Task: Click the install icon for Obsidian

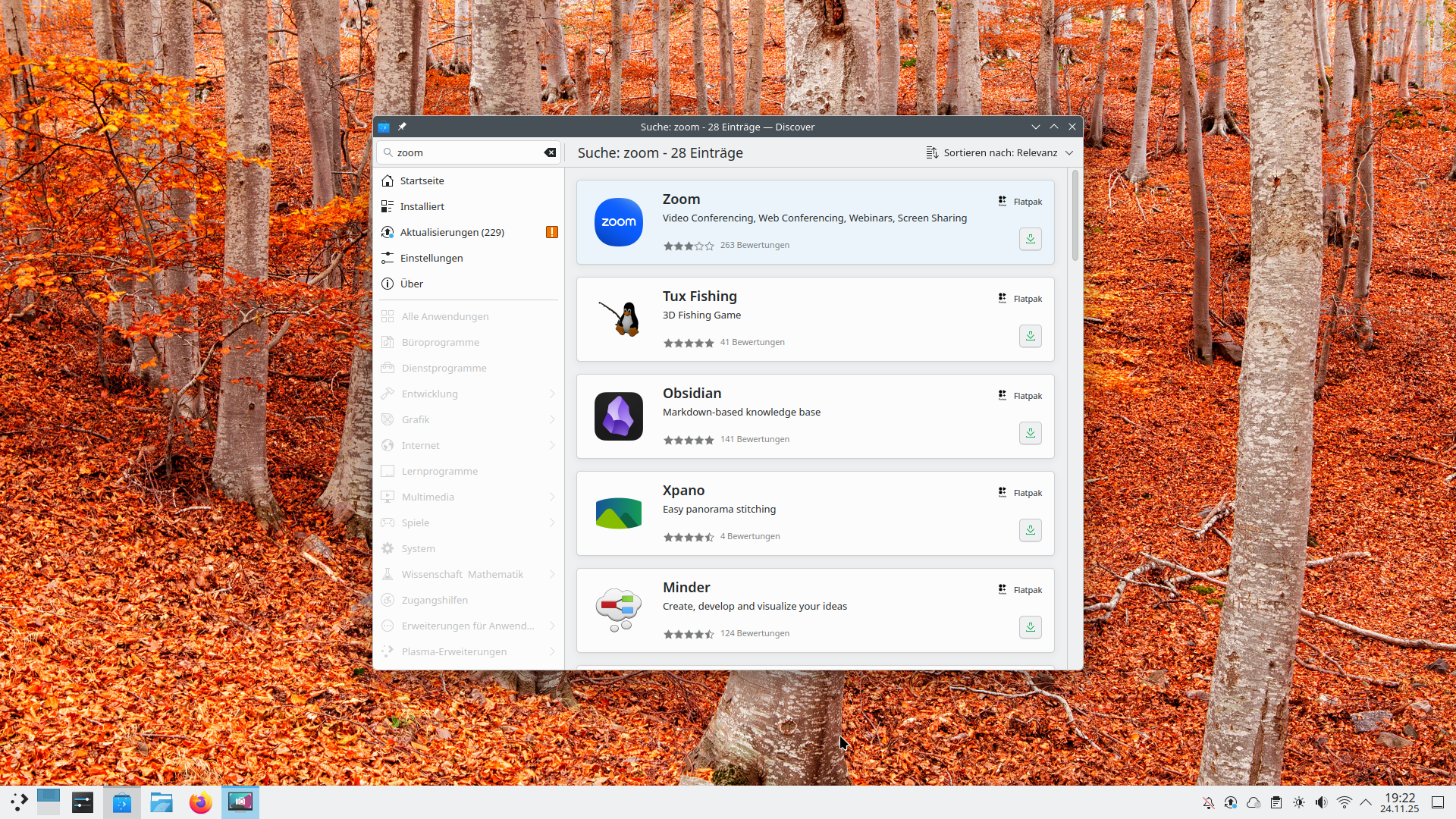Action: [1030, 433]
